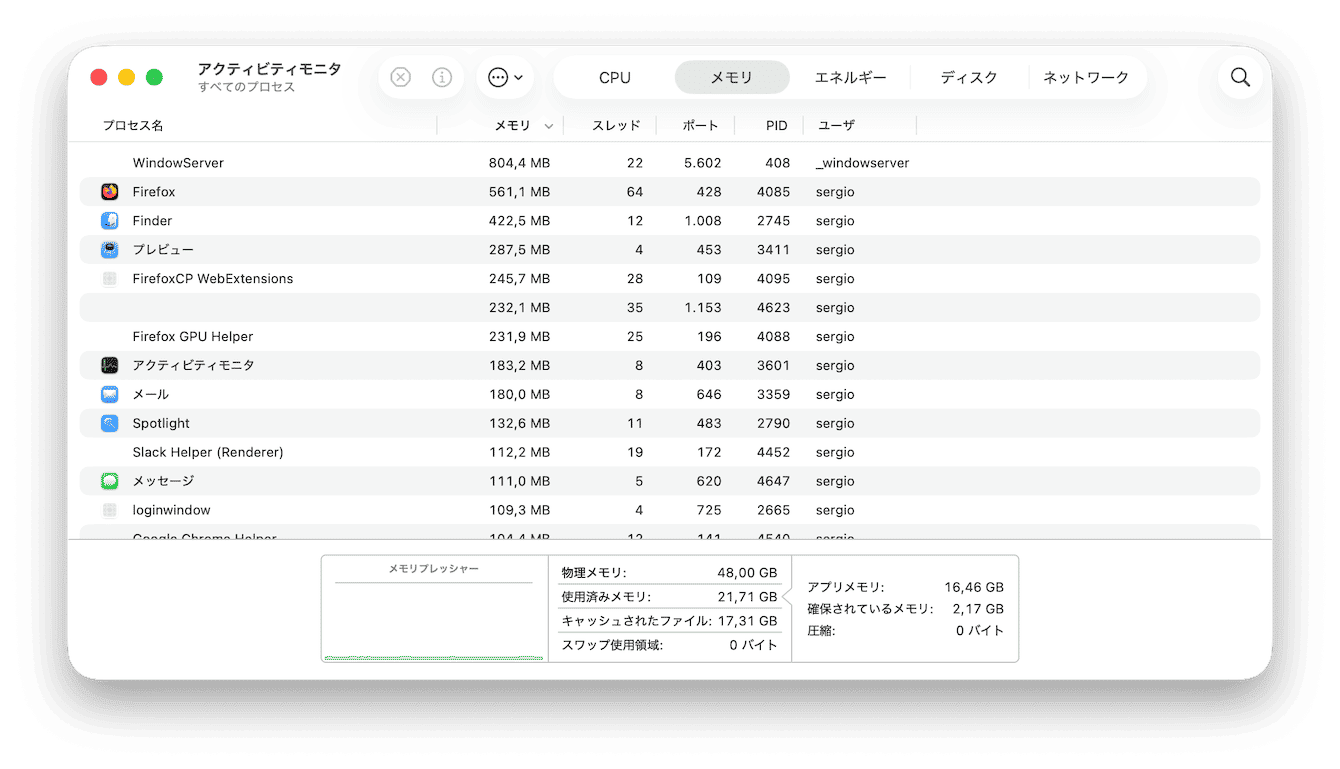Click the 245,7 MB memory value
The height and width of the screenshot is (769, 1340).
click(519, 279)
